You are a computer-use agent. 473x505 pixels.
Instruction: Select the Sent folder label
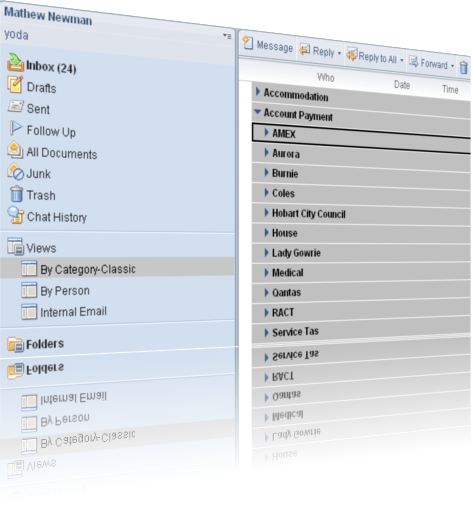(38, 109)
